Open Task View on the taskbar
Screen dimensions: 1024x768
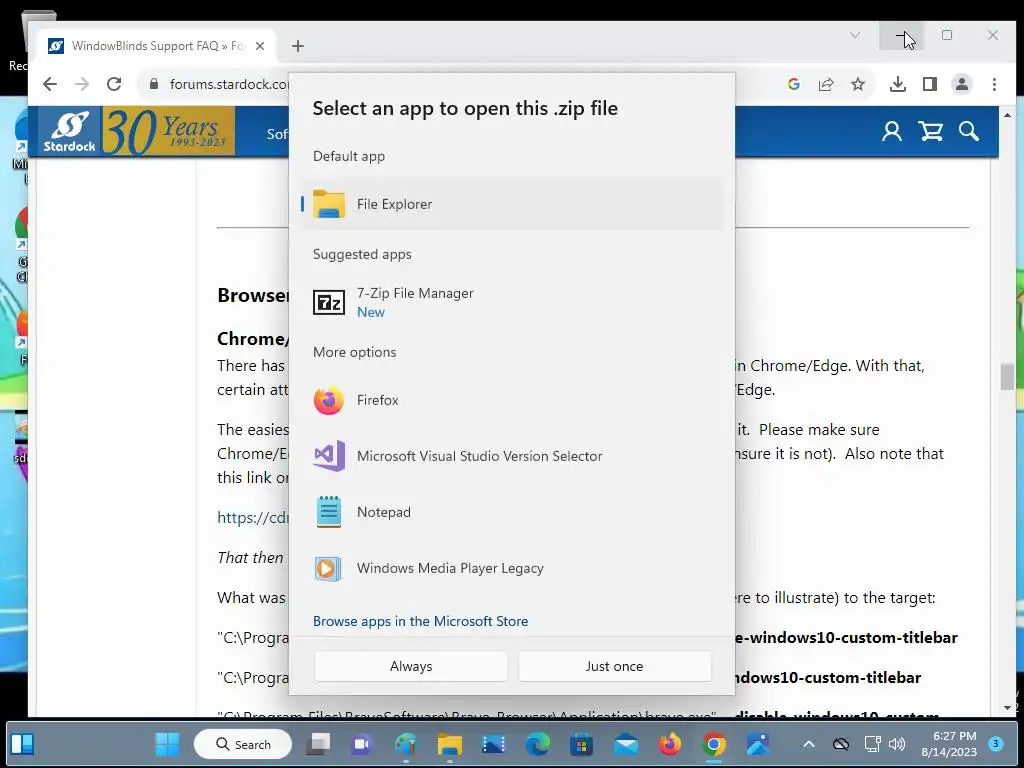coord(318,744)
